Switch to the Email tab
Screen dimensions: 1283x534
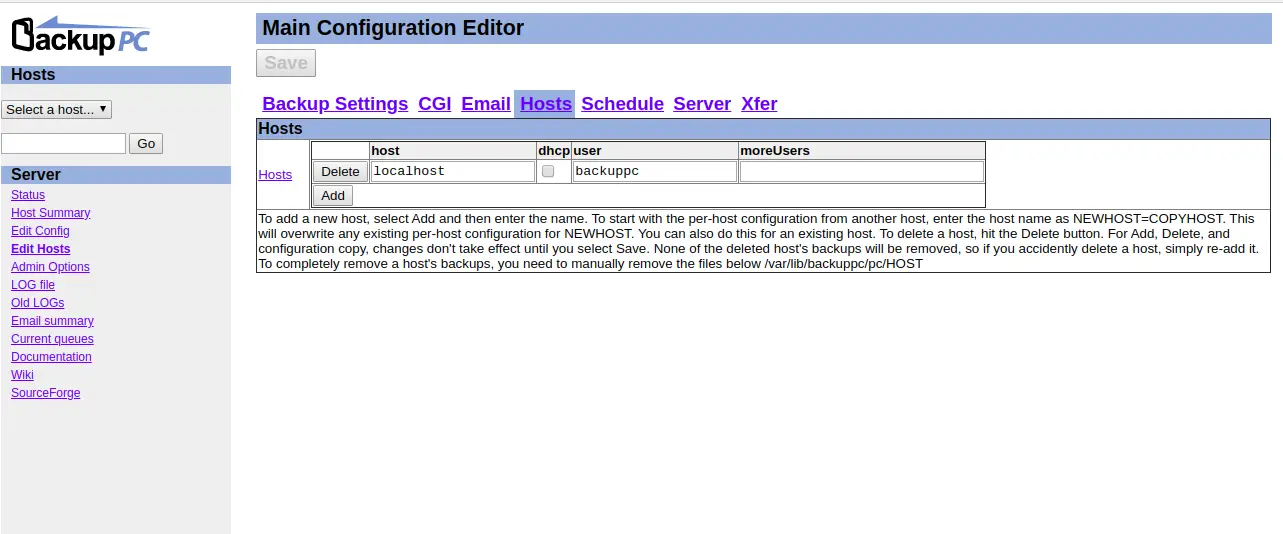click(x=486, y=104)
